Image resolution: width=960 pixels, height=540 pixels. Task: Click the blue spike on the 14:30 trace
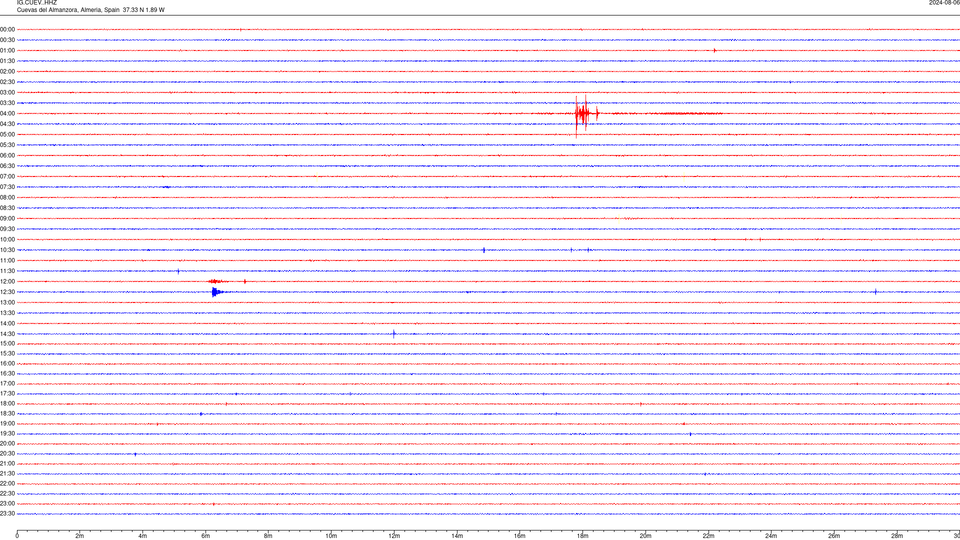pos(394,334)
